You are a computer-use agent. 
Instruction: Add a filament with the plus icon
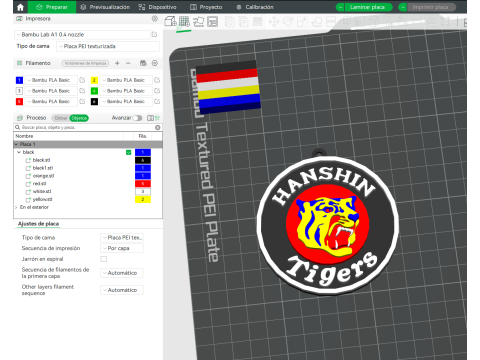pos(117,63)
